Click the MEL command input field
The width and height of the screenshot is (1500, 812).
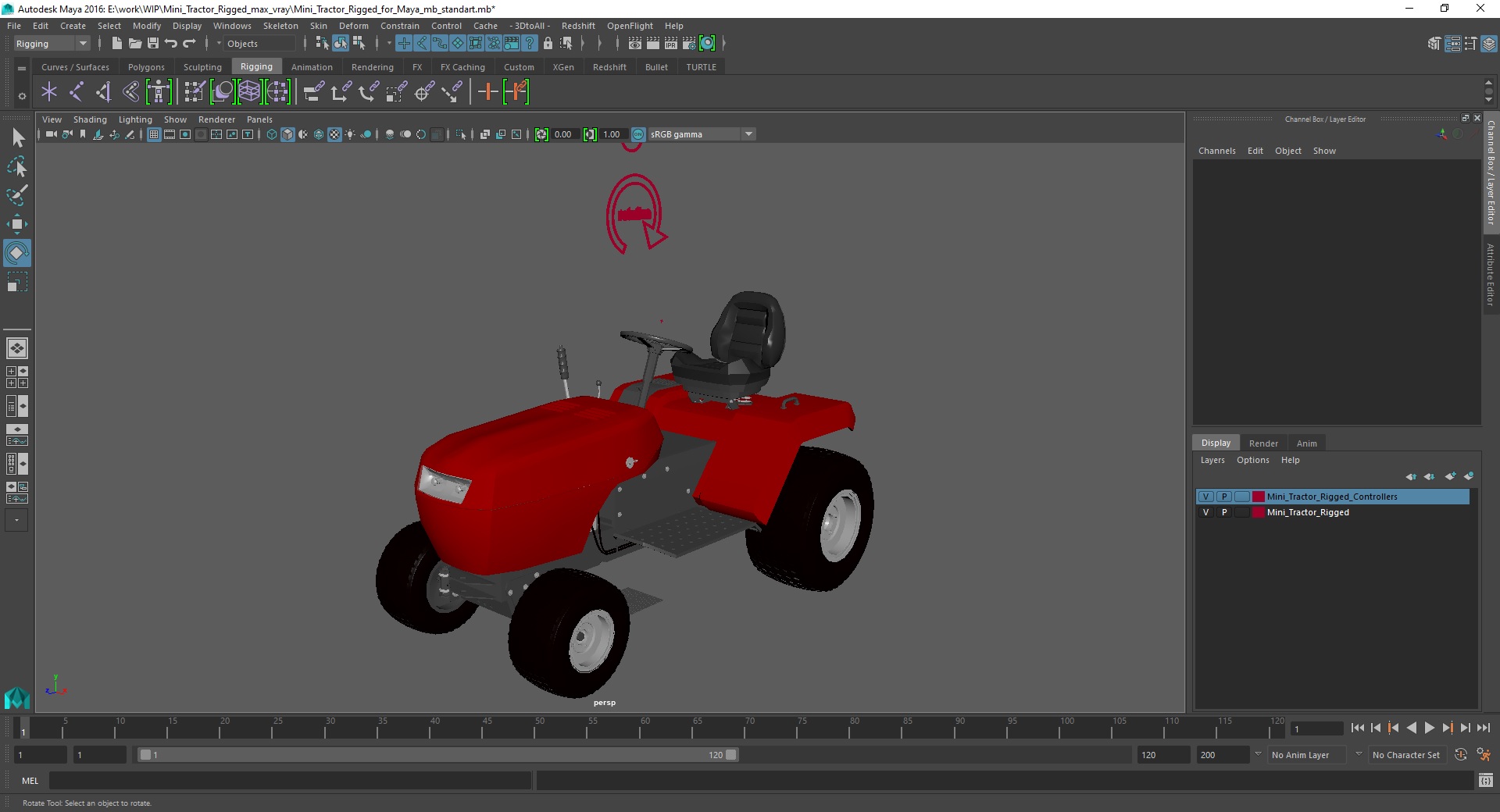pyautogui.click(x=290, y=780)
